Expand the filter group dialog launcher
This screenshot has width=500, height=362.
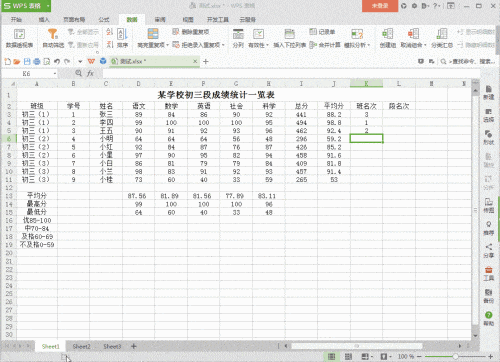point(97,53)
